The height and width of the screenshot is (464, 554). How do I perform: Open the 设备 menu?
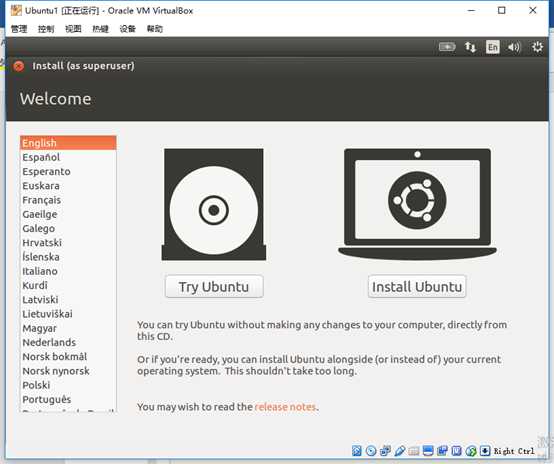[x=128, y=29]
